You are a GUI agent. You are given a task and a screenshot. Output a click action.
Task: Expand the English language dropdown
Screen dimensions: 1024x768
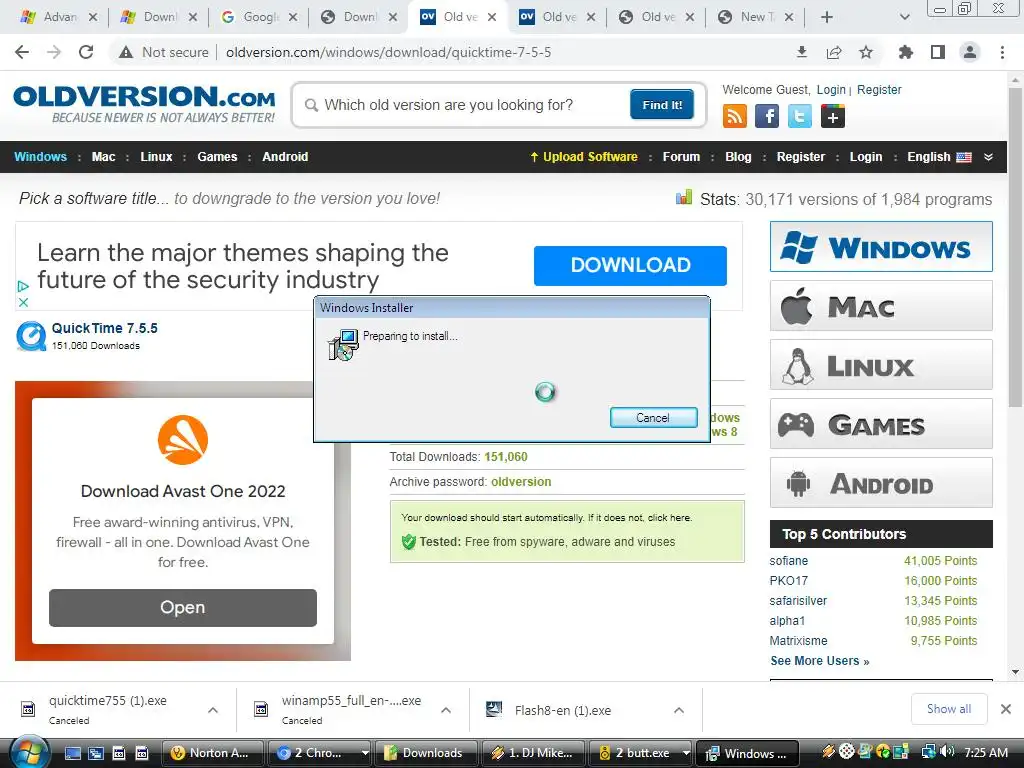[988, 157]
